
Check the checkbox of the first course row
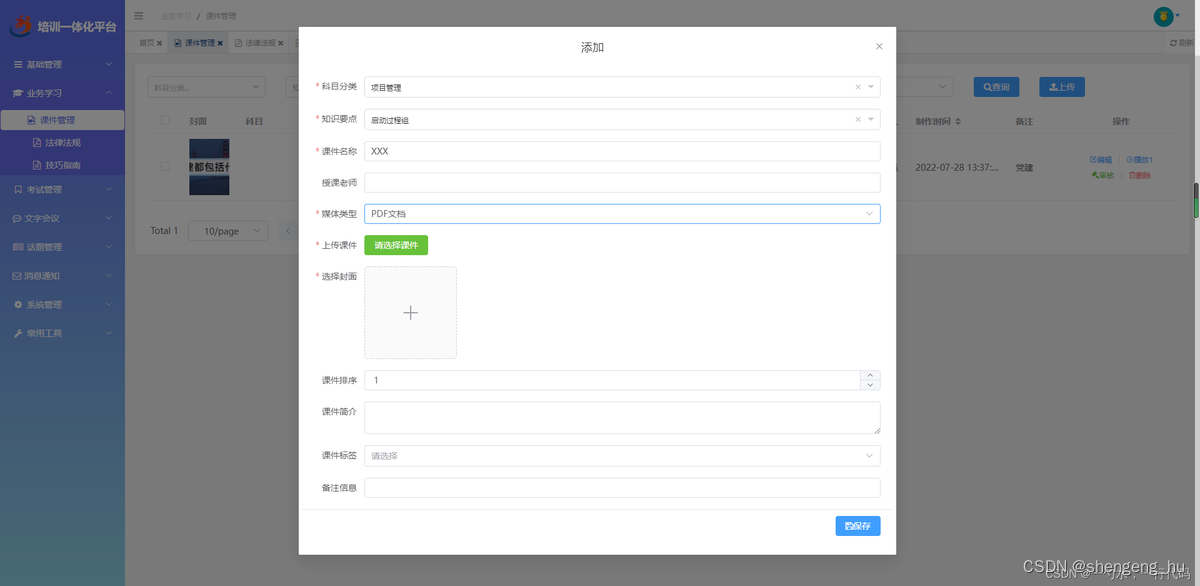[x=165, y=167]
